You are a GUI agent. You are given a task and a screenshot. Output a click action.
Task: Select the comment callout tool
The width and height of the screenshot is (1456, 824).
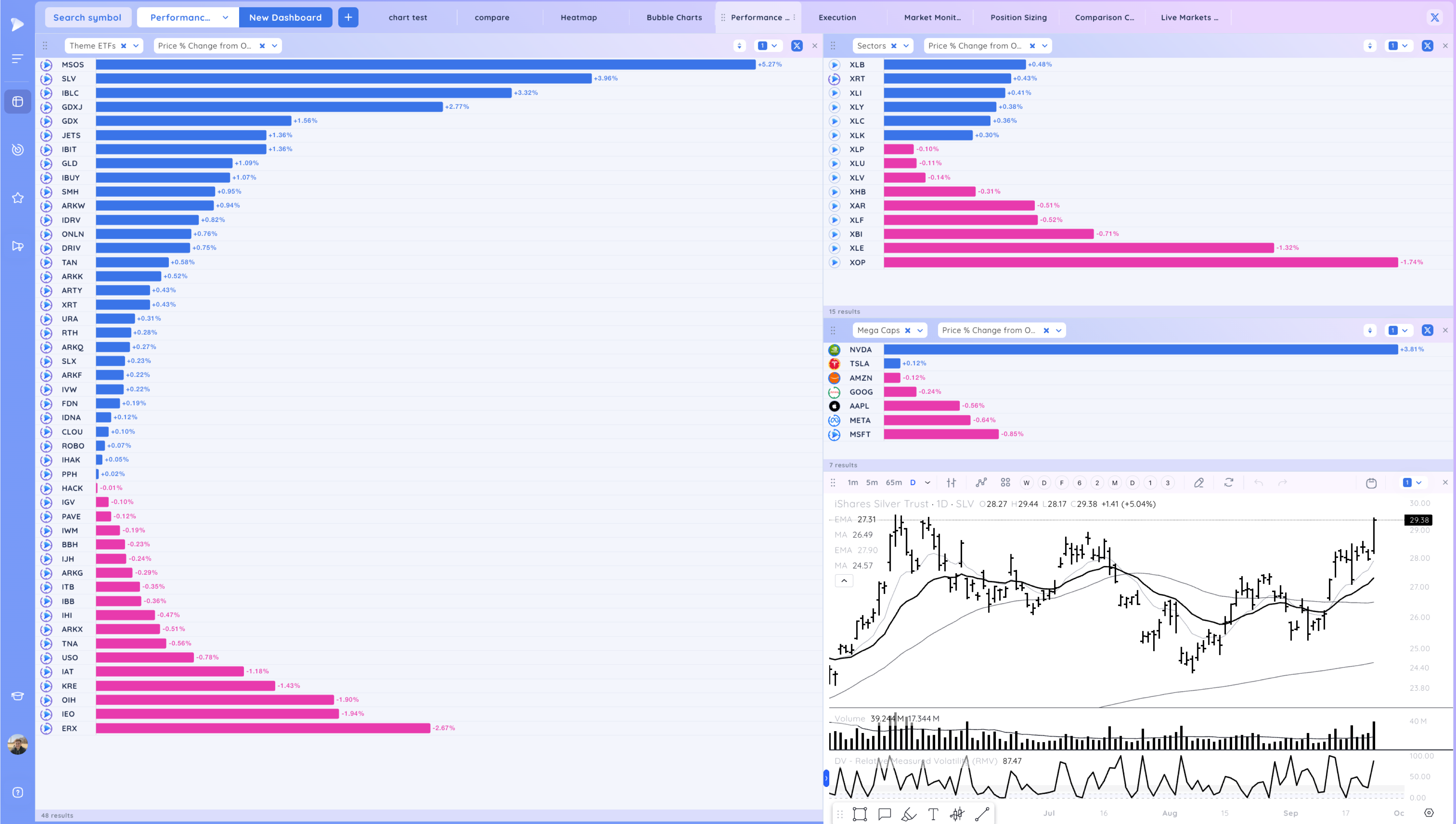pyautogui.click(x=885, y=814)
